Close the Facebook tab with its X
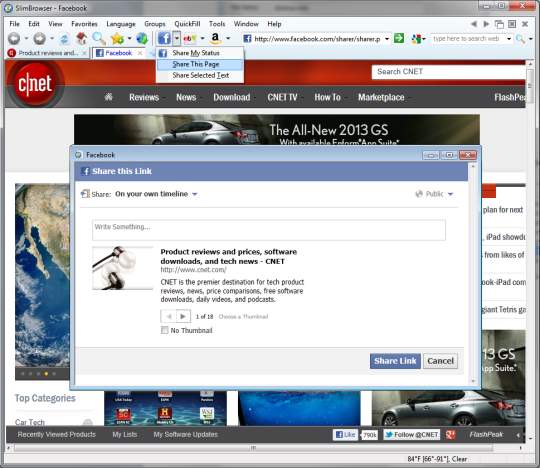This screenshot has width=540, height=468. tap(140, 53)
